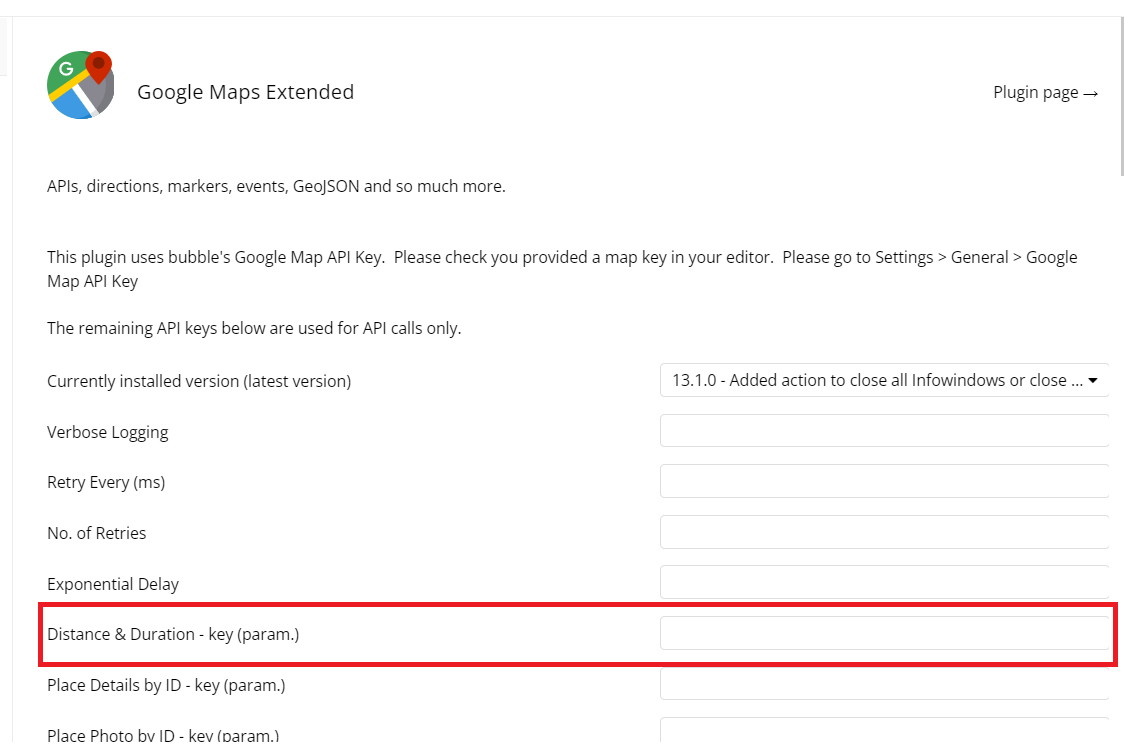The height and width of the screenshot is (752, 1124).
Task: Click the Place Details by ID key field
Action: click(884, 684)
